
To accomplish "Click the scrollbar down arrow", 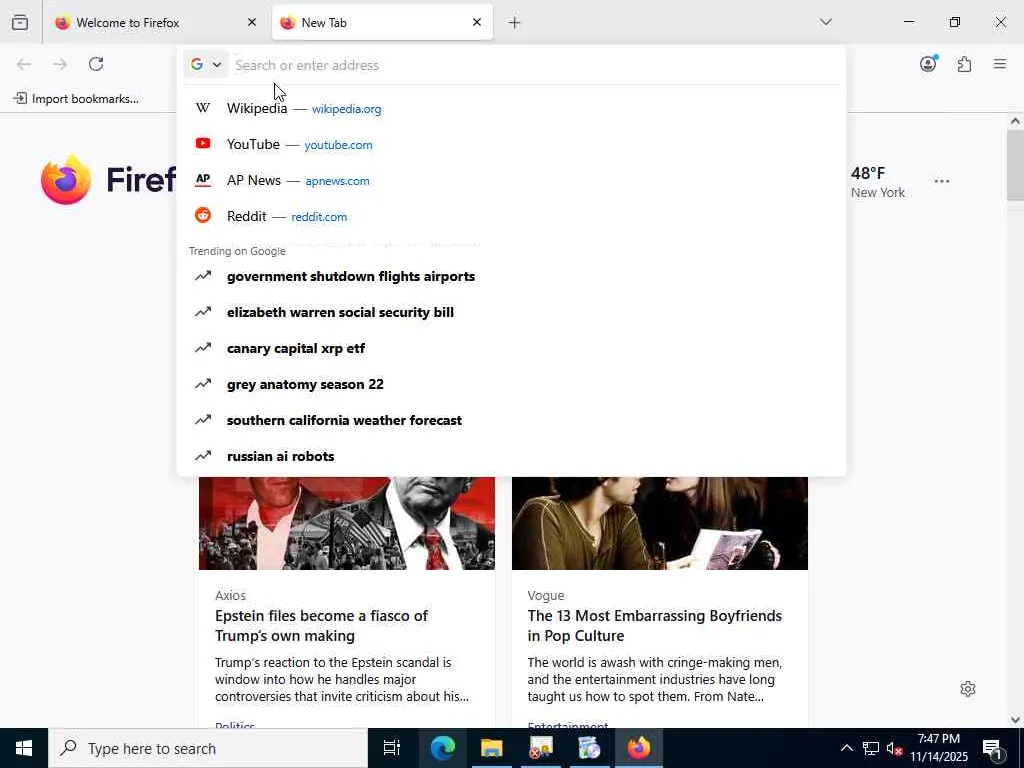I will pos(1015,720).
